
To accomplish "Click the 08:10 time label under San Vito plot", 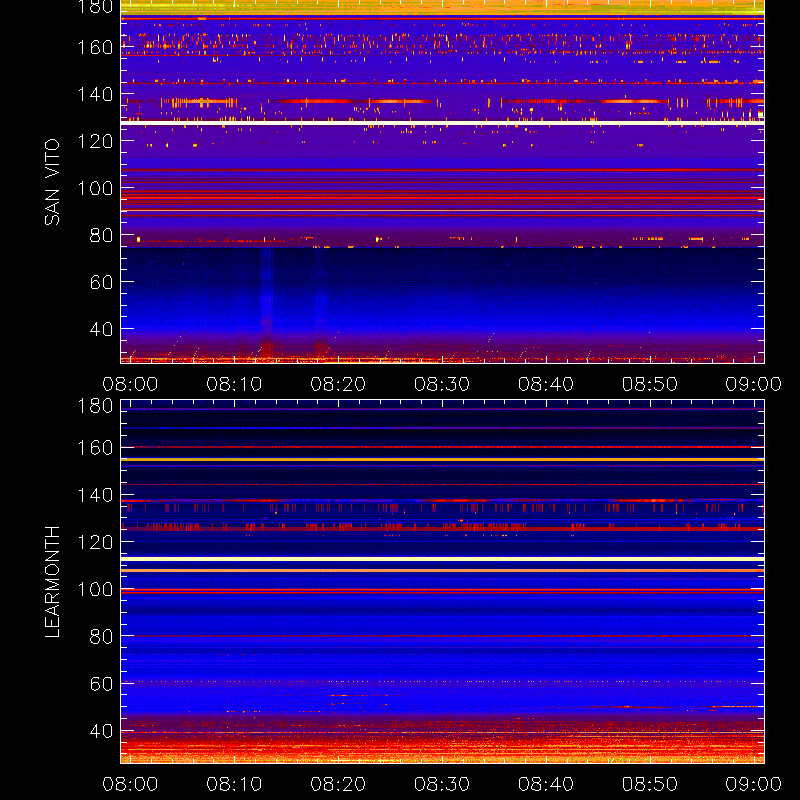I will [x=234, y=384].
